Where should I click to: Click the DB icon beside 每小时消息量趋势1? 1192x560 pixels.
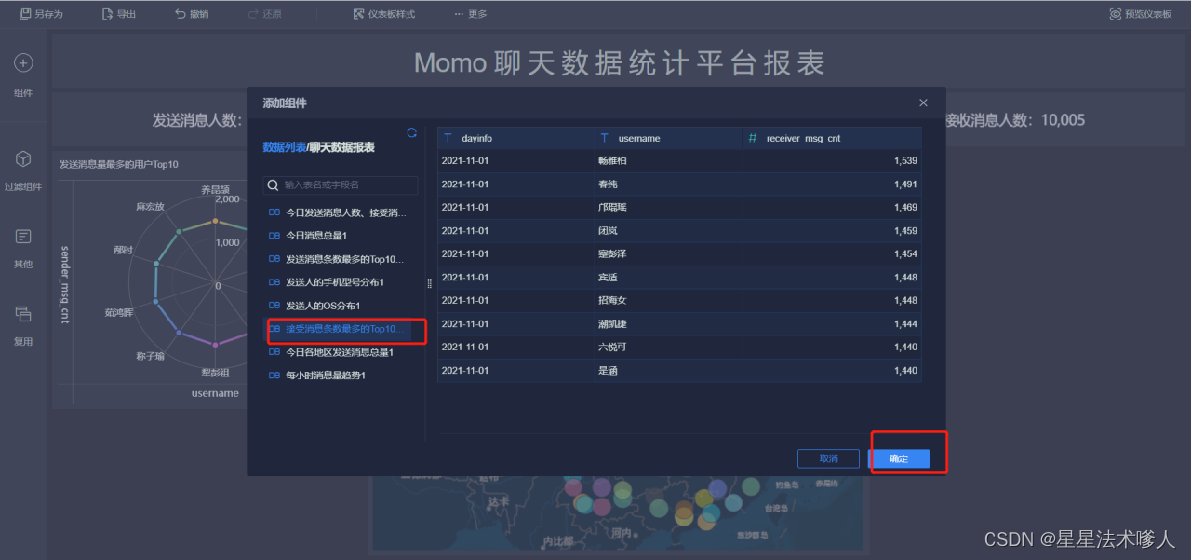pyautogui.click(x=274, y=375)
